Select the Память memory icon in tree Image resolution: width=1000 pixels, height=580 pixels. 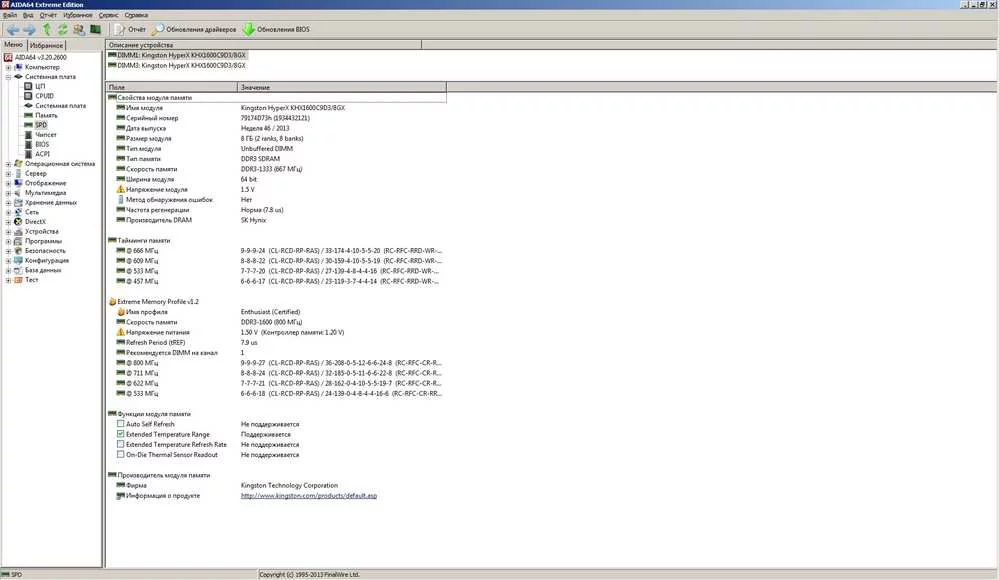(x=28, y=115)
